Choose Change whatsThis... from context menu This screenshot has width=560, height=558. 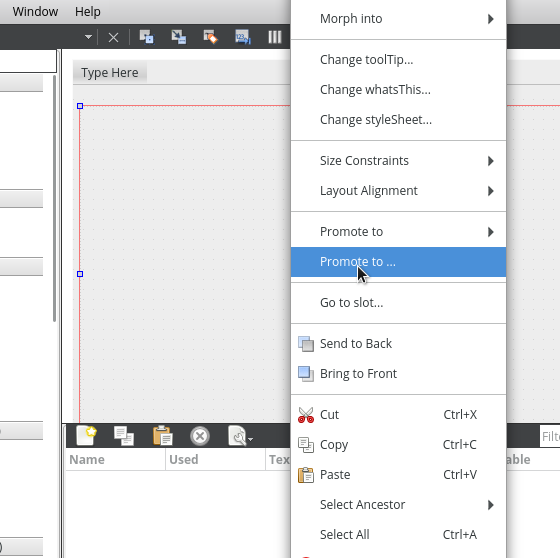tap(398, 90)
